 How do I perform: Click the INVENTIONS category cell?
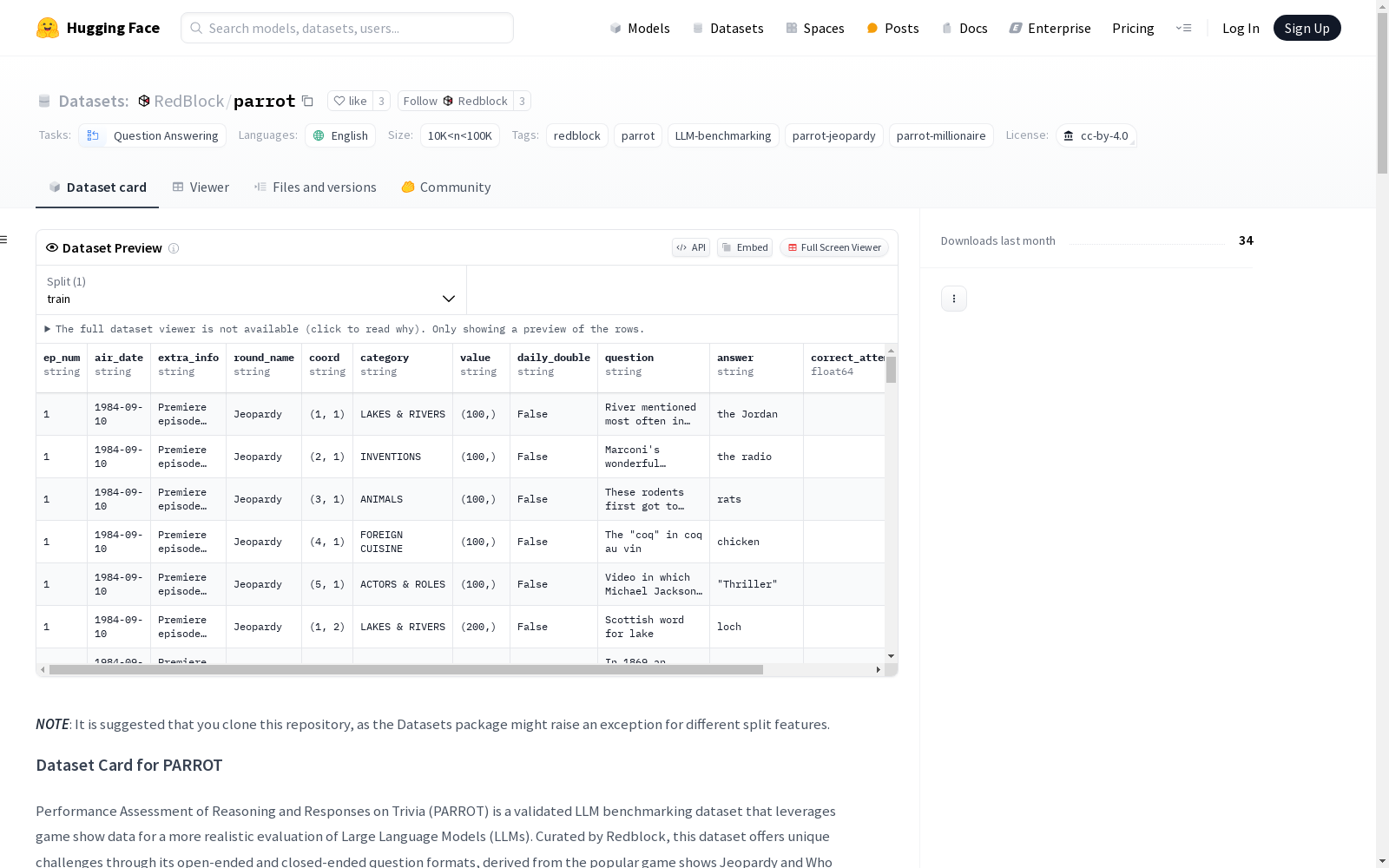click(x=403, y=457)
